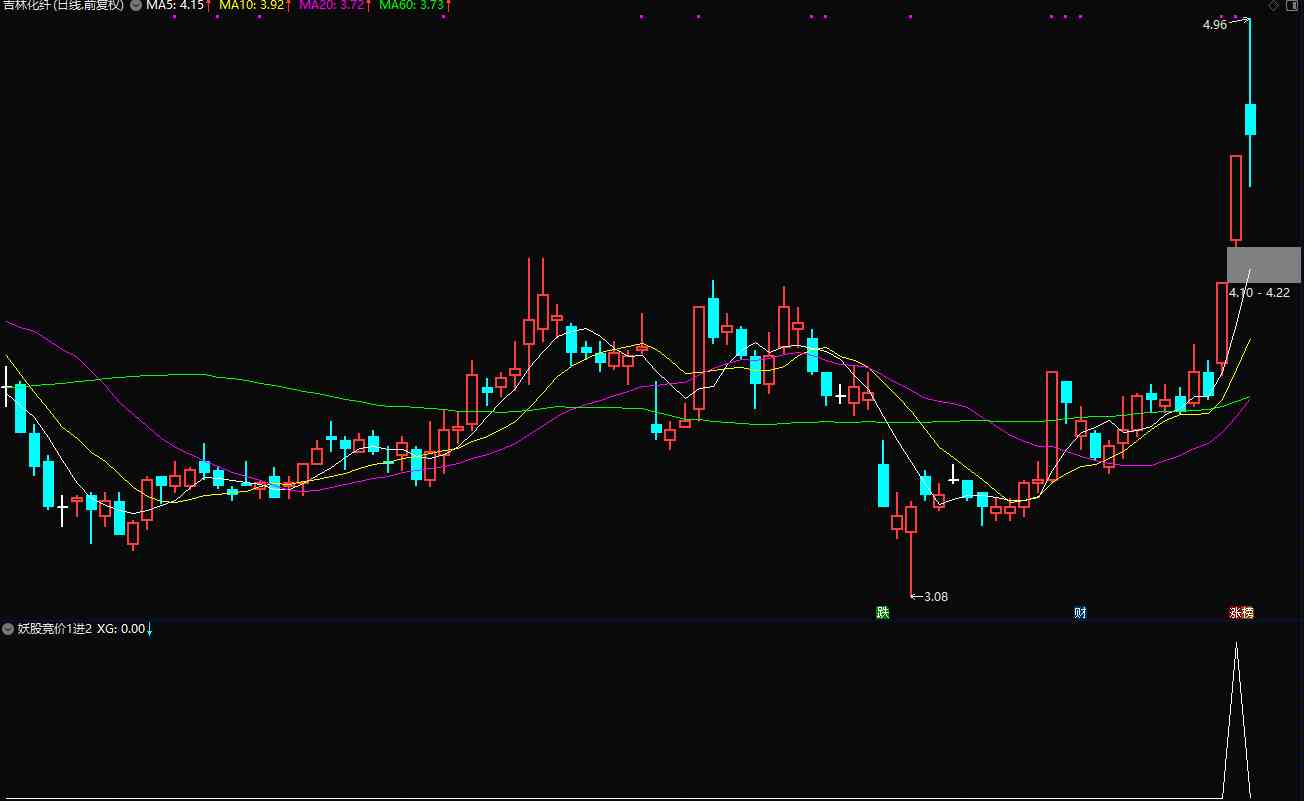Click the 4.10 - 4.22 gap range label
This screenshot has height=801, width=1304.
click(1259, 292)
